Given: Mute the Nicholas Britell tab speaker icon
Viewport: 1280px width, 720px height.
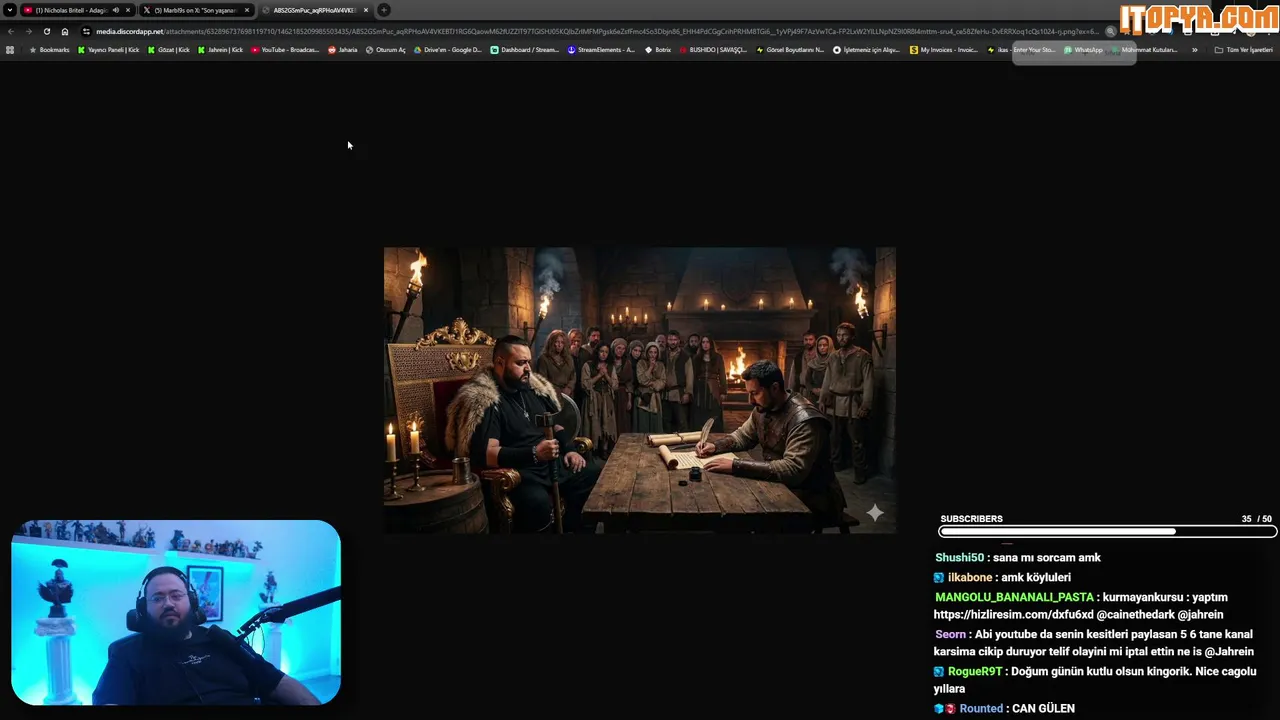Looking at the screenshot, I should click(x=115, y=10).
